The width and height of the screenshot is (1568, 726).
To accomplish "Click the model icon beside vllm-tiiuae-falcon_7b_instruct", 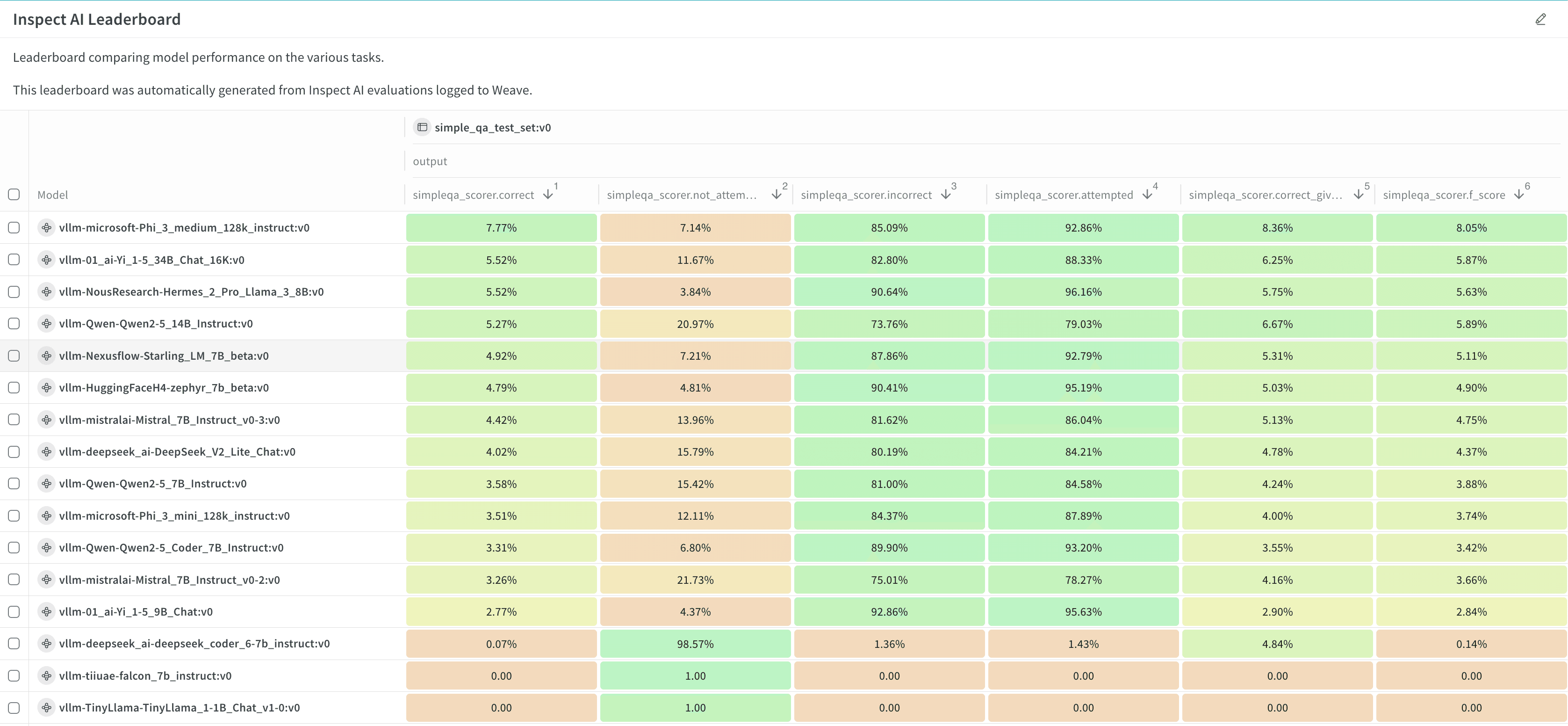I will click(x=47, y=675).
